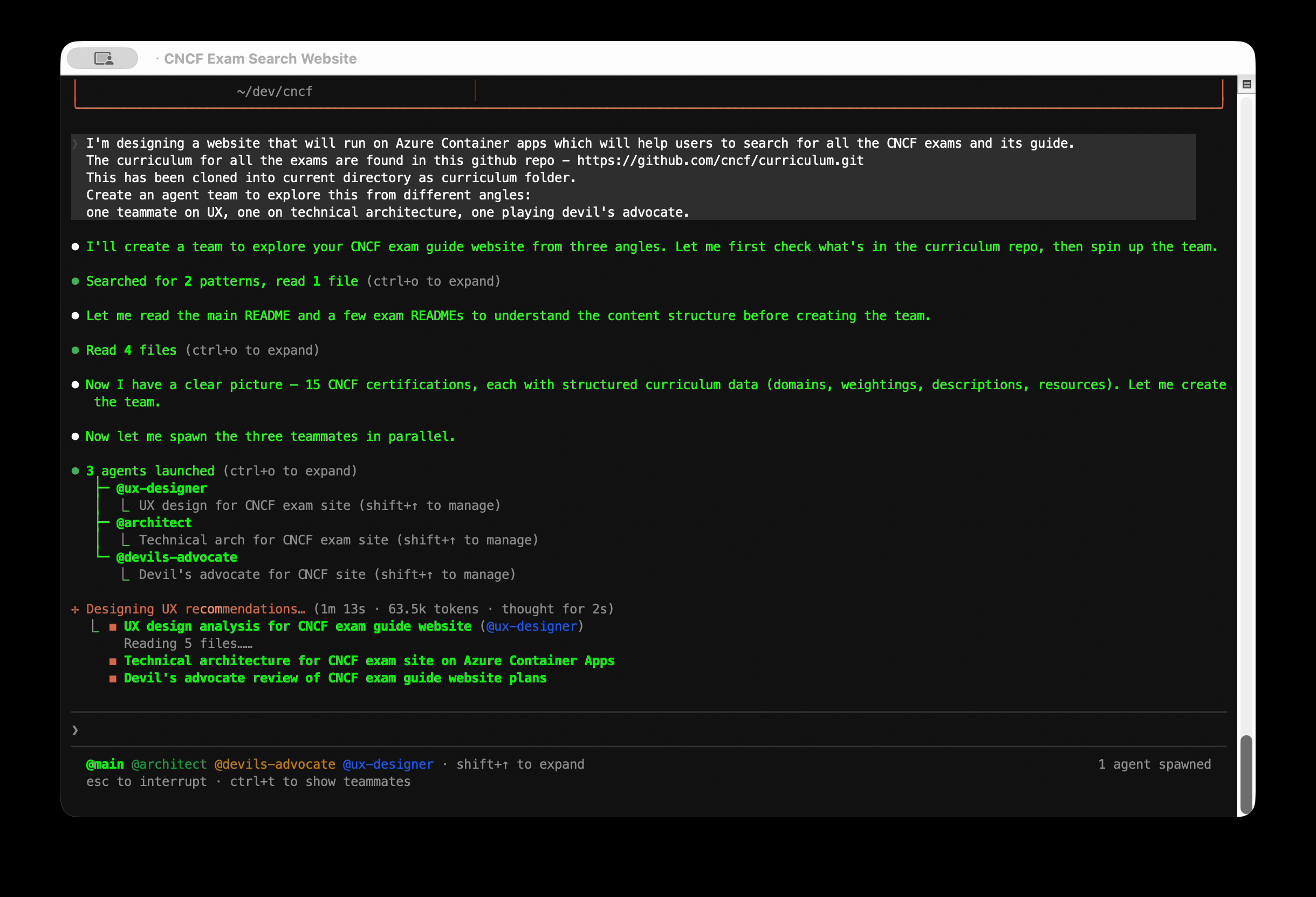Click the orange plus spinner beside Designing UX
Image resolution: width=1316 pixels, height=897 pixels.
[75, 610]
